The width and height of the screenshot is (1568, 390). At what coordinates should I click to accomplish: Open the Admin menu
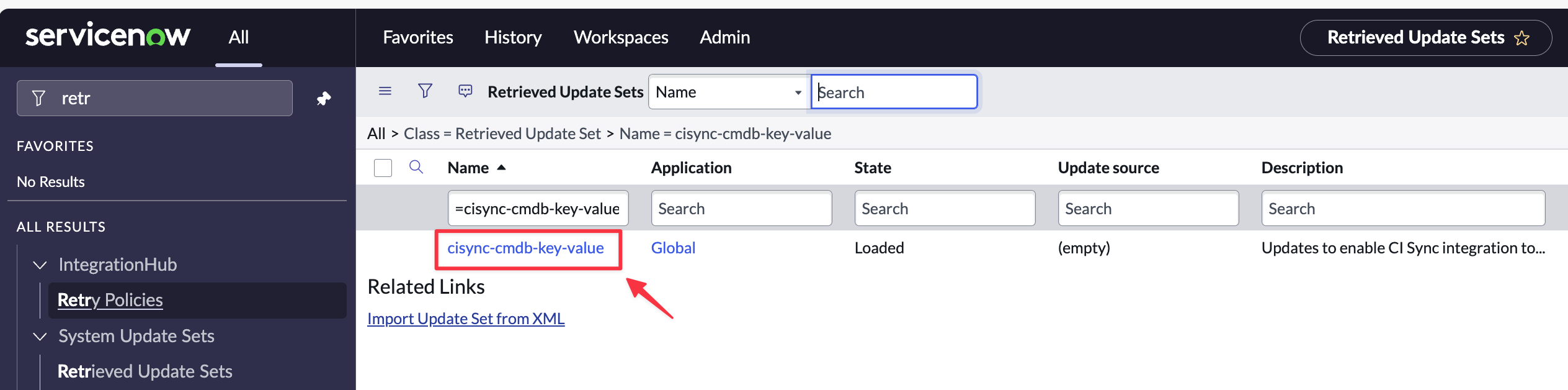click(x=725, y=37)
